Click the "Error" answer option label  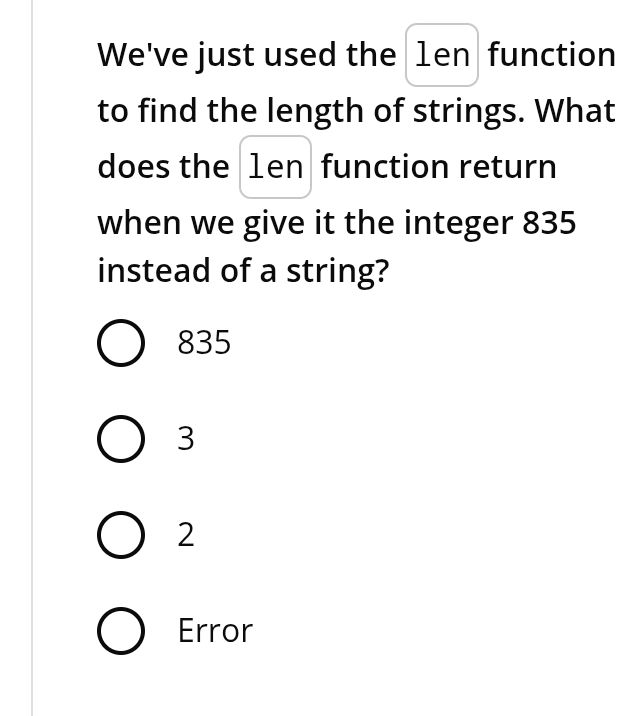click(215, 632)
